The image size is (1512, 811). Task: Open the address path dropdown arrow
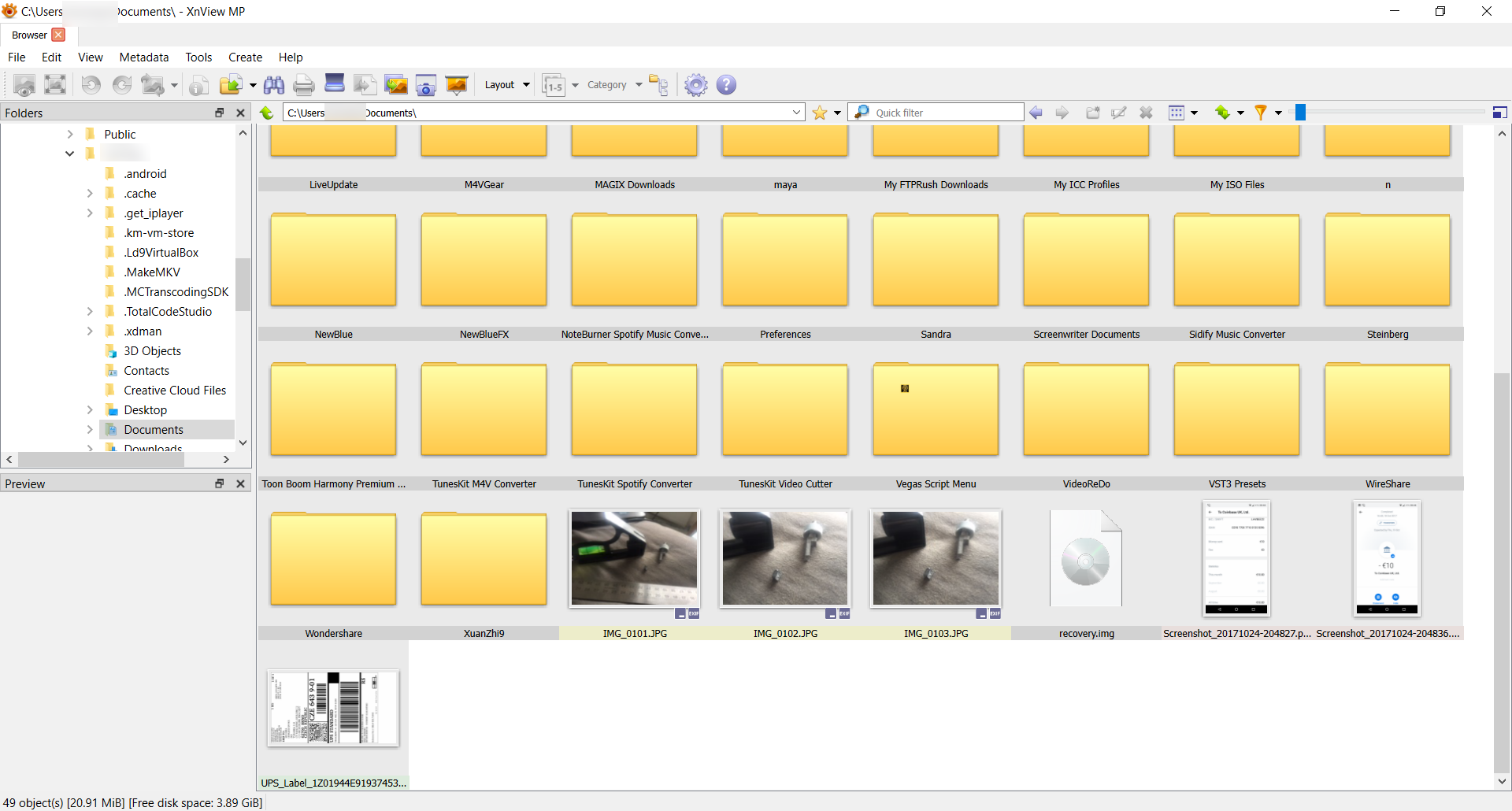tap(796, 113)
